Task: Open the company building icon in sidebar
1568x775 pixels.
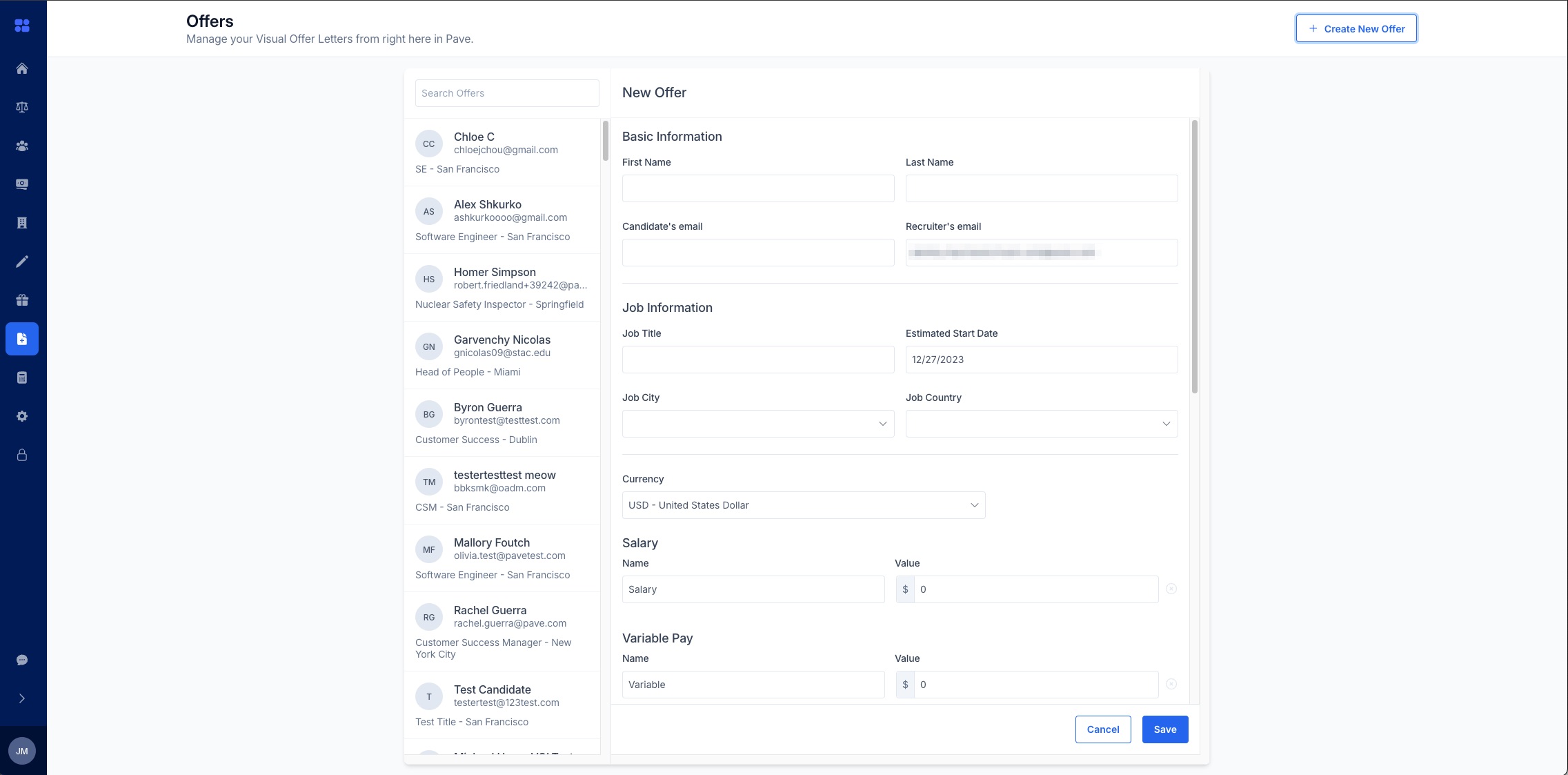Action: [x=22, y=222]
